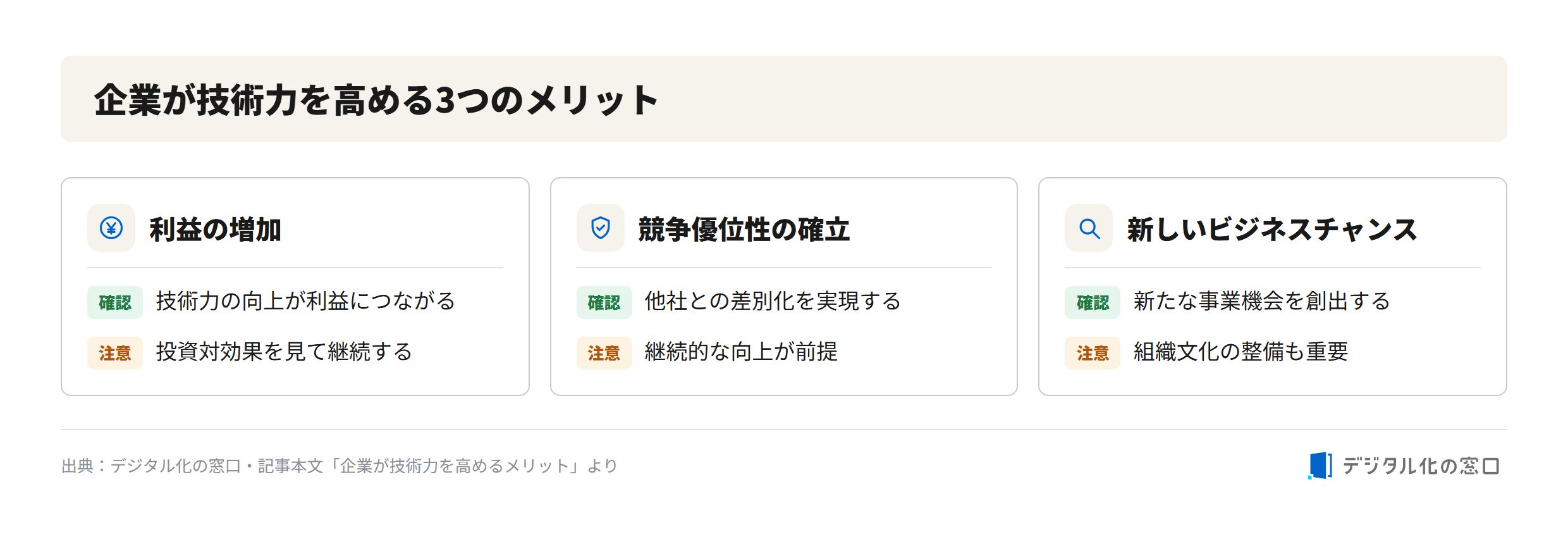Click the 確認 badge in 新しいビジネスチャンス card
This screenshot has width=1568, height=539.
coord(1093,302)
